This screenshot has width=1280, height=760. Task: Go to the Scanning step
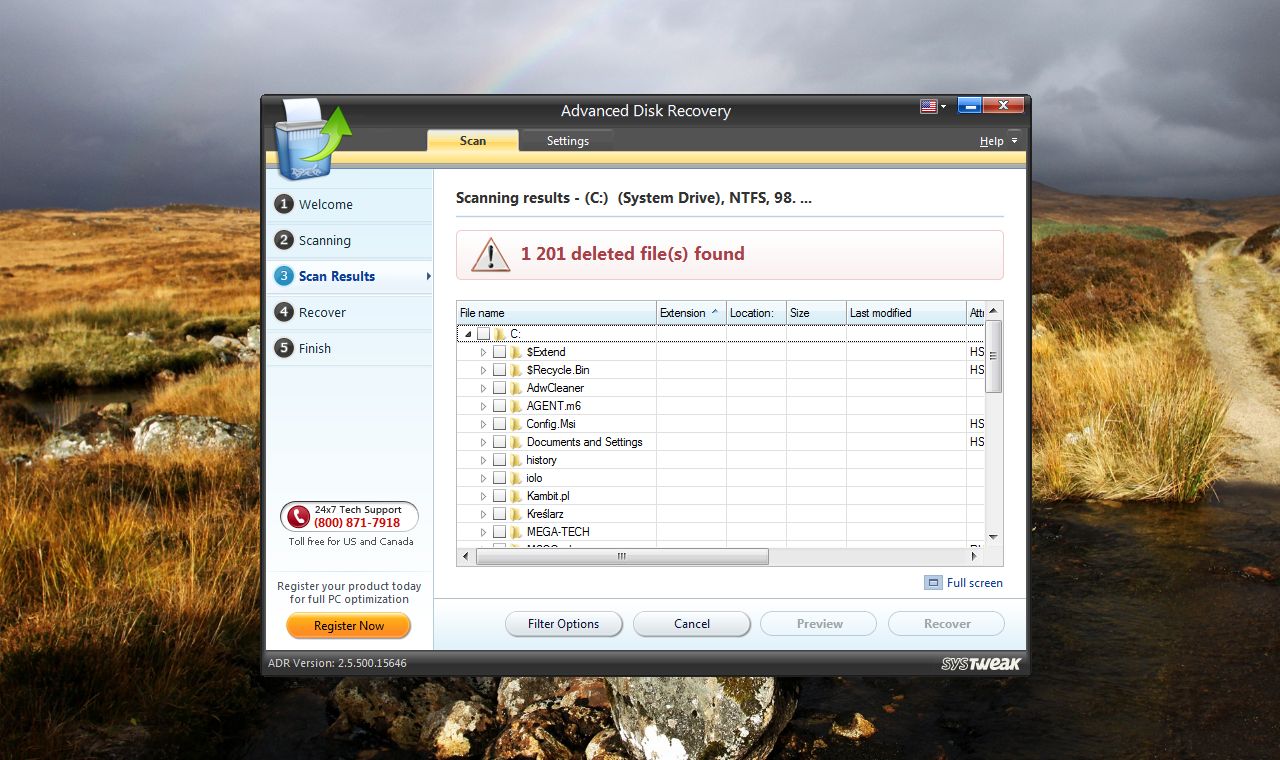click(x=350, y=240)
